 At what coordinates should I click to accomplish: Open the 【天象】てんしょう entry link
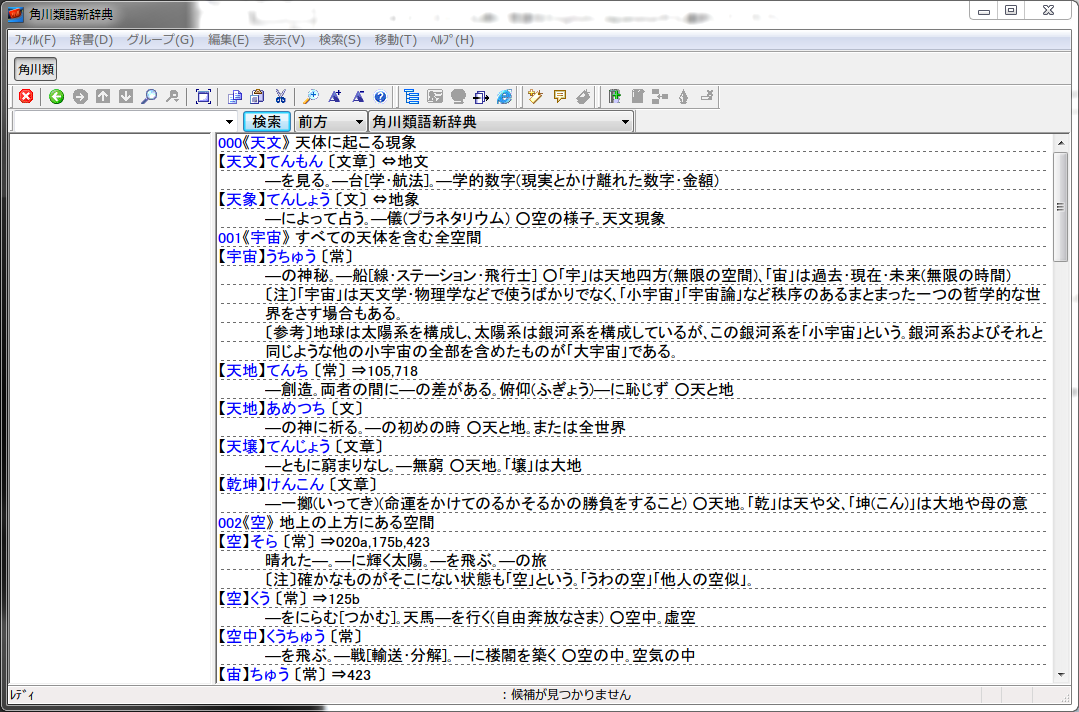tap(275, 199)
